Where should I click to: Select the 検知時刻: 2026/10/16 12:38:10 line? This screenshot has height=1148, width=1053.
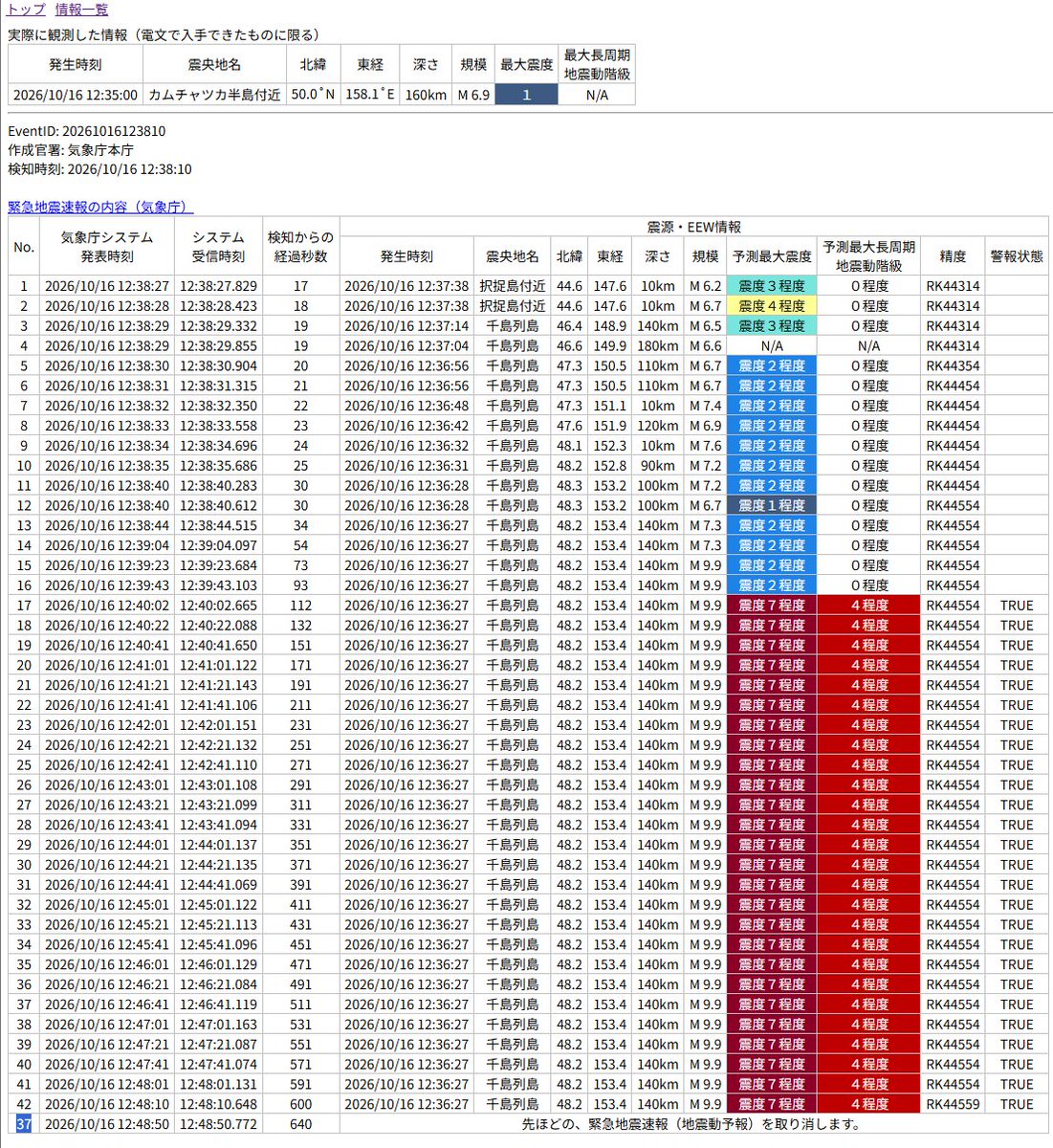[x=99, y=169]
